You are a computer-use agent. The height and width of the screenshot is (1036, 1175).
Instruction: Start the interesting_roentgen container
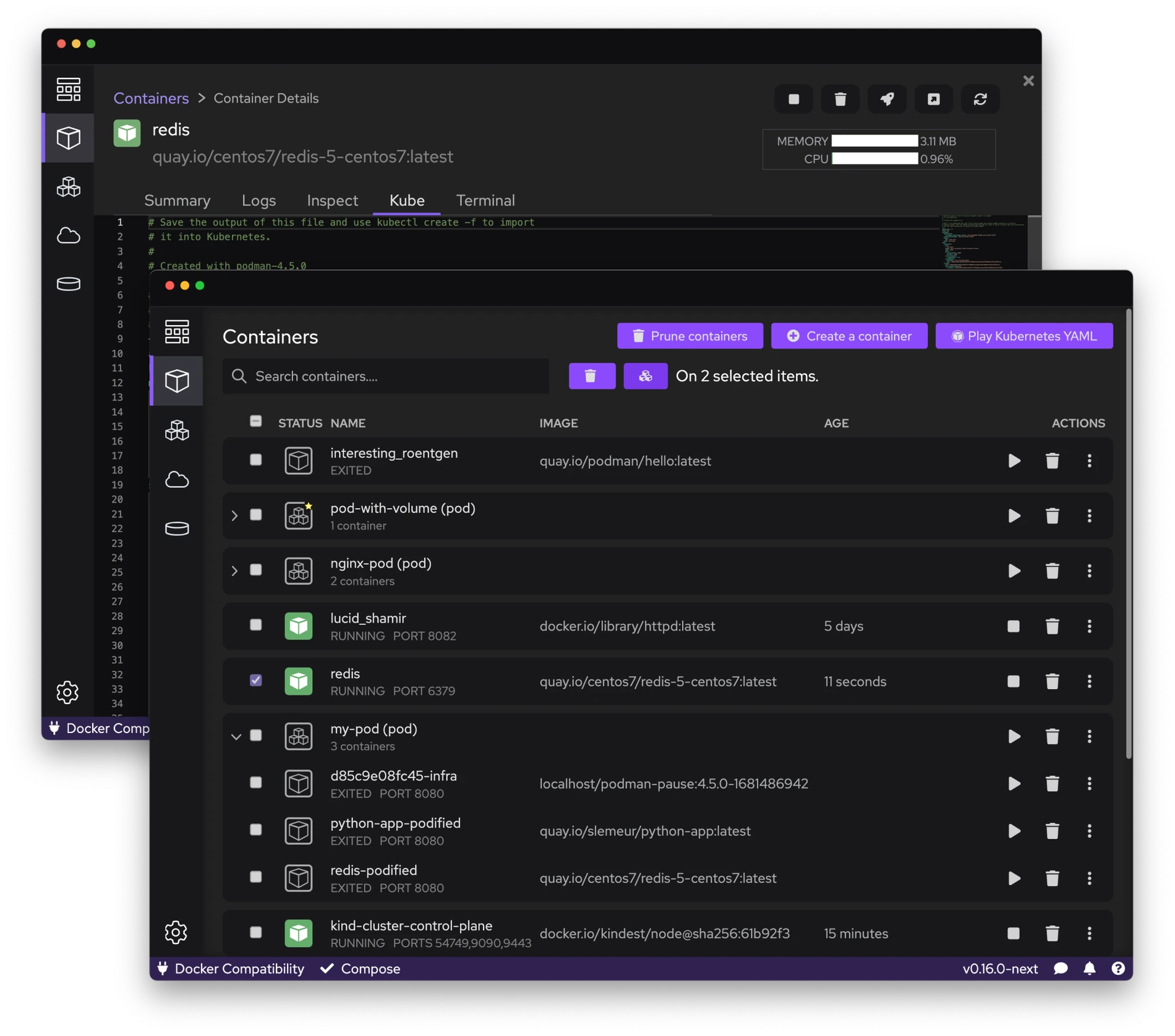[x=1013, y=461]
